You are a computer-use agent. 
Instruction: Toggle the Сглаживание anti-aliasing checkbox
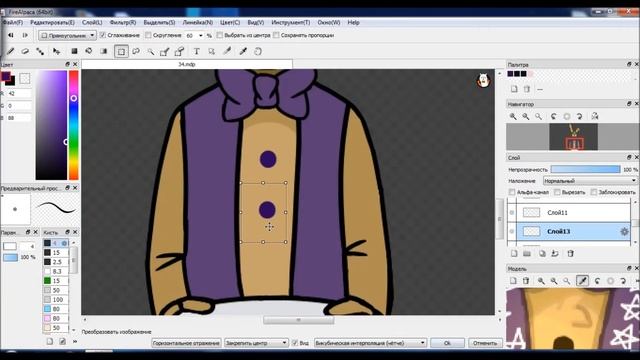pyautogui.click(x=103, y=35)
